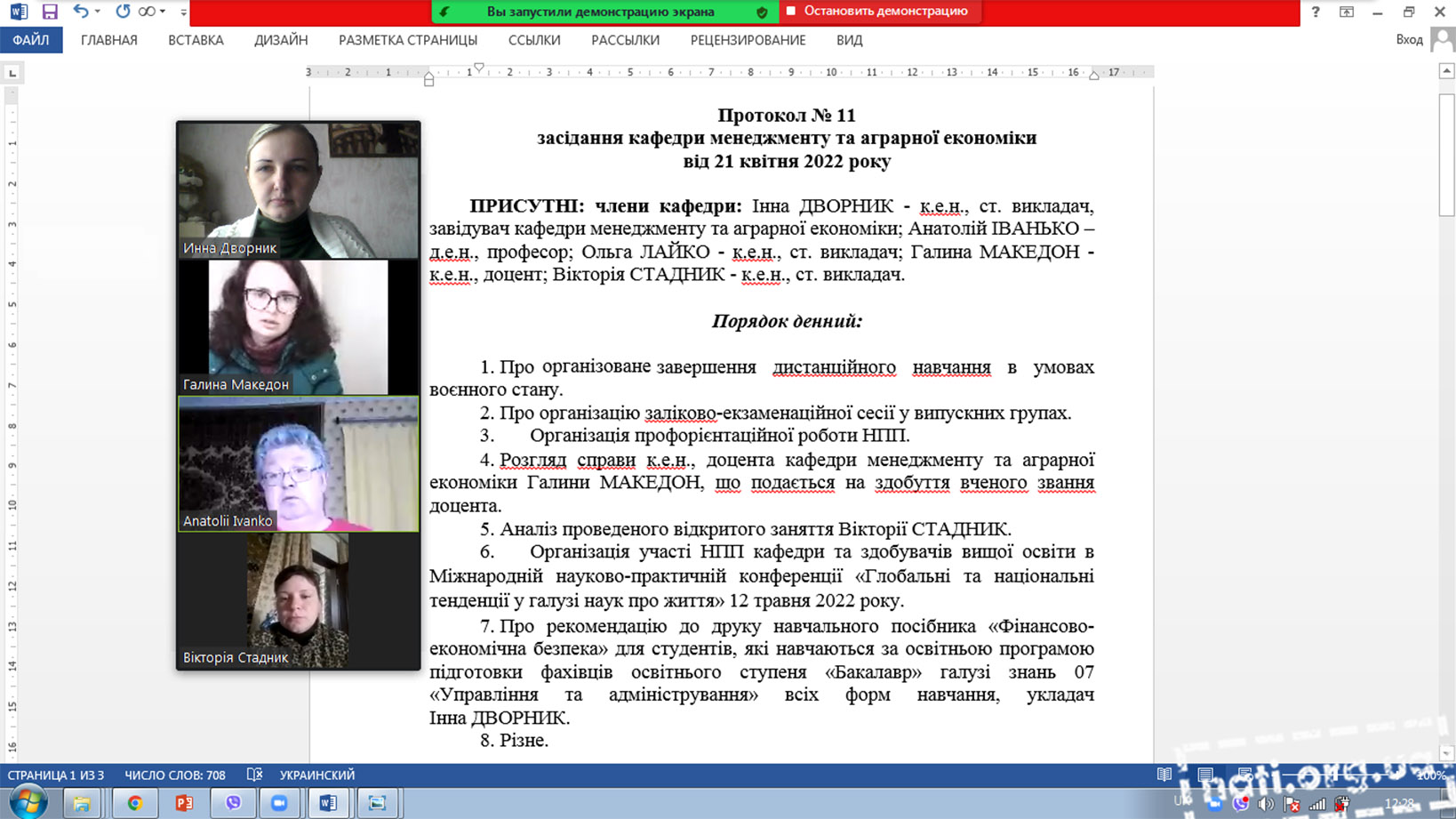Click the page count 'СТРАНИЦА 1 ИЗ 3'
The height and width of the screenshot is (819, 1456).
tap(56, 775)
